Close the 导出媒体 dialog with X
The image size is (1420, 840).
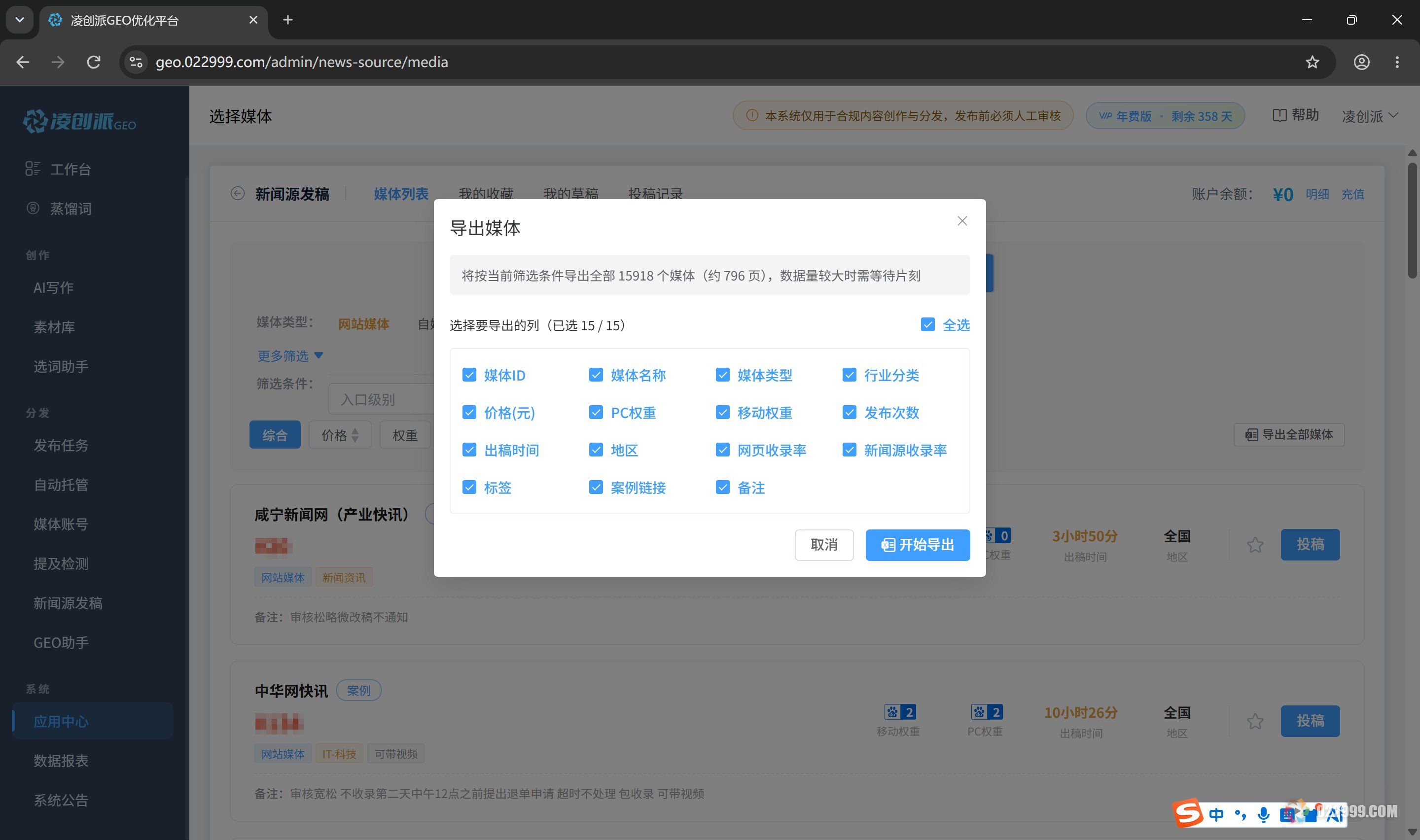961,221
